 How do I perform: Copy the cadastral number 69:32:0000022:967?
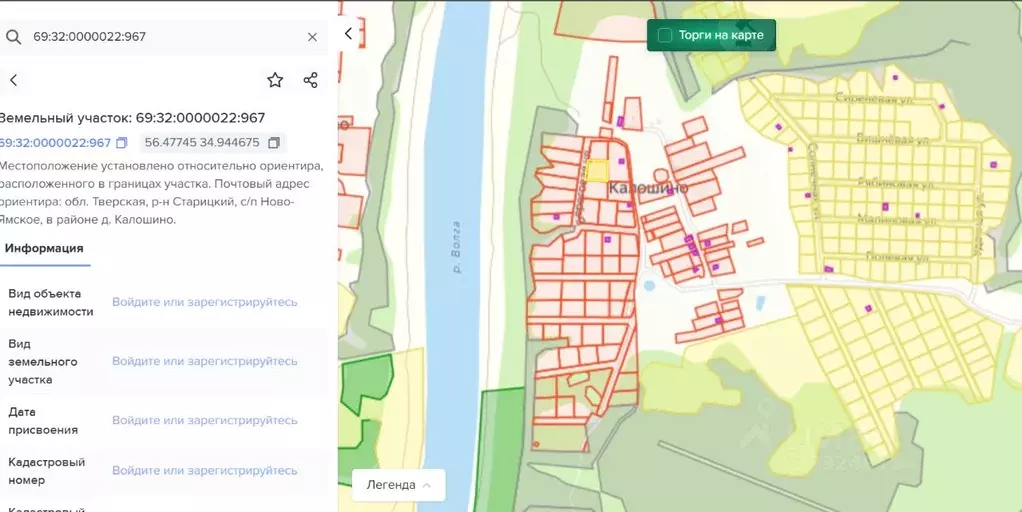122,143
